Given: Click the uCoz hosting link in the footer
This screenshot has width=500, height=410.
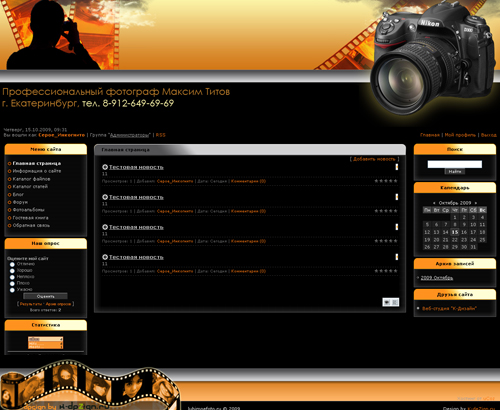Looking at the screenshot, I should [489, 398].
